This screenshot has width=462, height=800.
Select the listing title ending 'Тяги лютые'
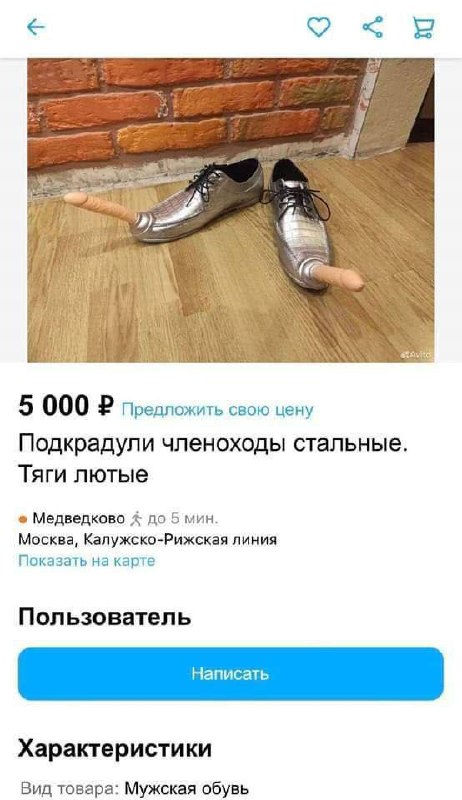click(213, 459)
